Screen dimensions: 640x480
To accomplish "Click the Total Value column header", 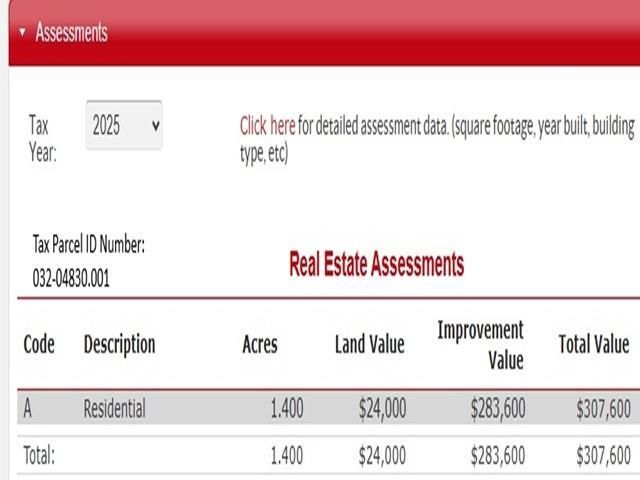I will tap(593, 344).
